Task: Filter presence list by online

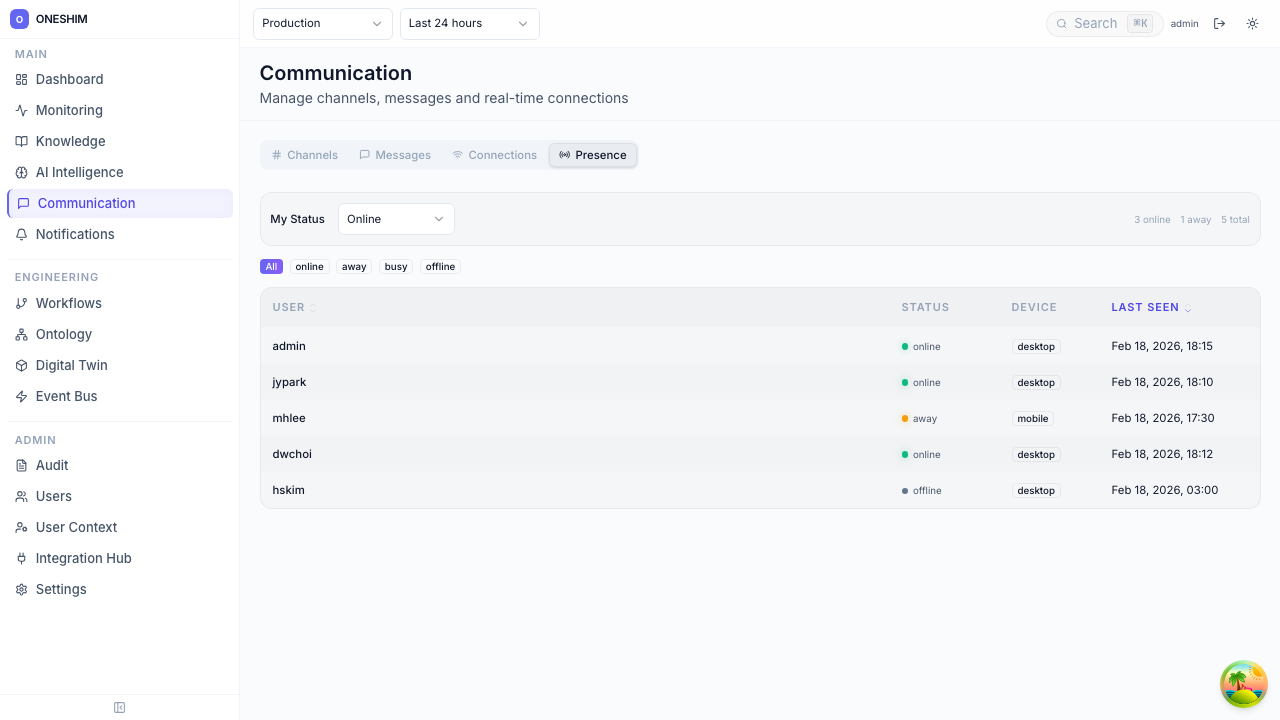Action: click(309, 267)
